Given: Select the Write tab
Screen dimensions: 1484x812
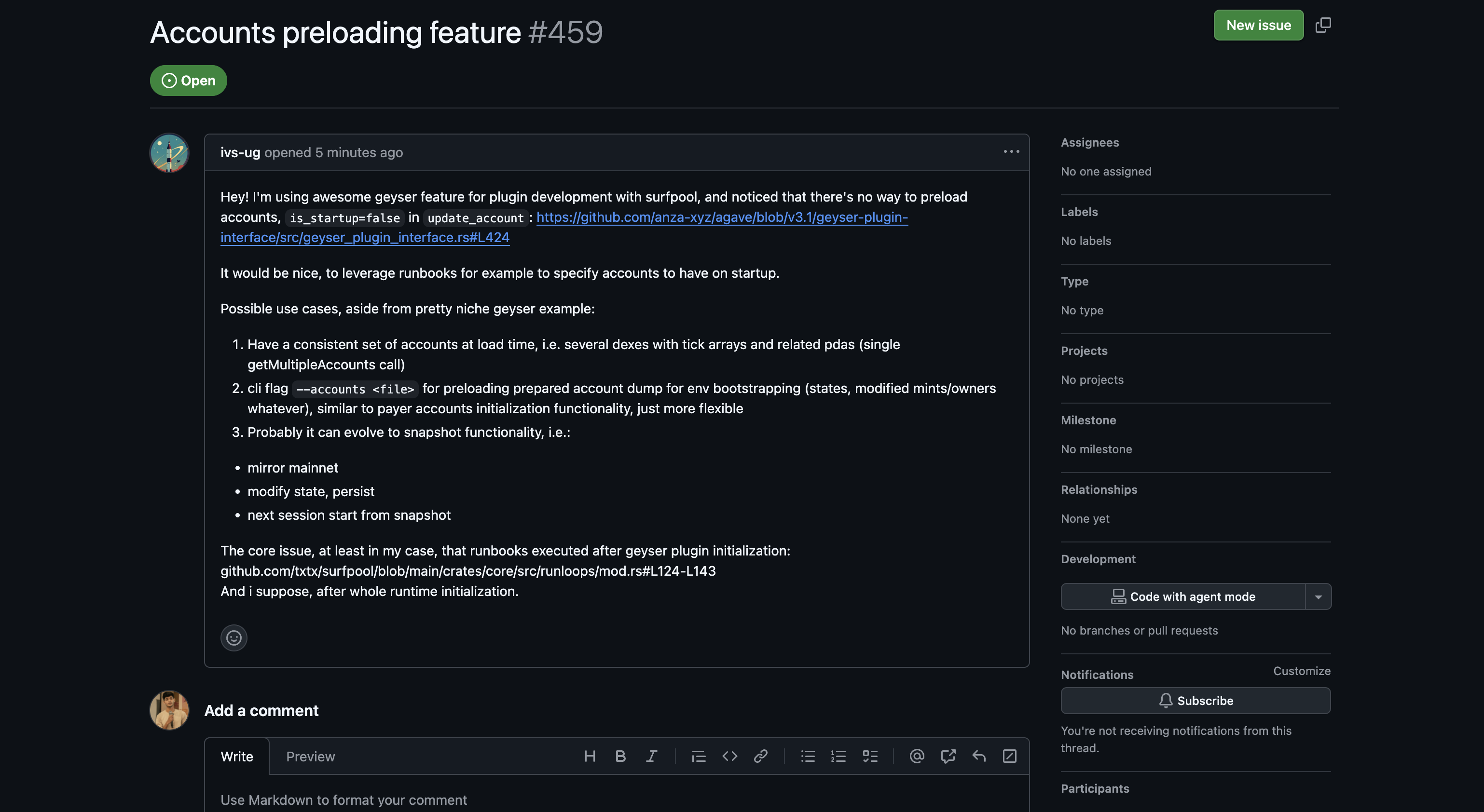Looking at the screenshot, I should [236, 756].
